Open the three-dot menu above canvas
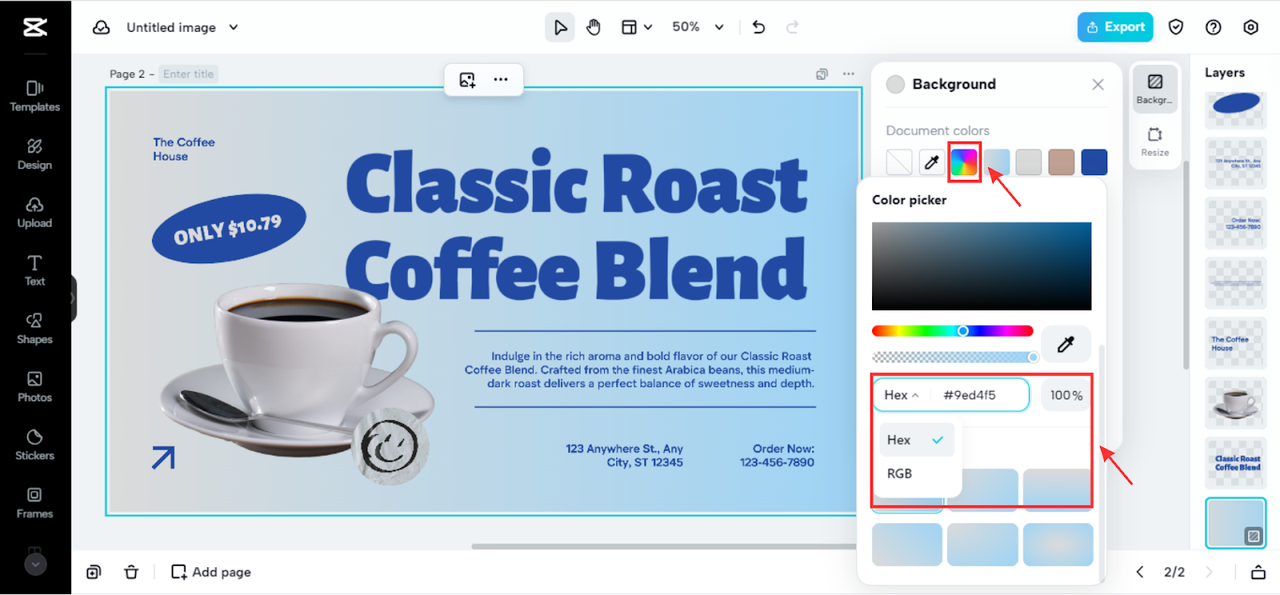 click(x=501, y=80)
